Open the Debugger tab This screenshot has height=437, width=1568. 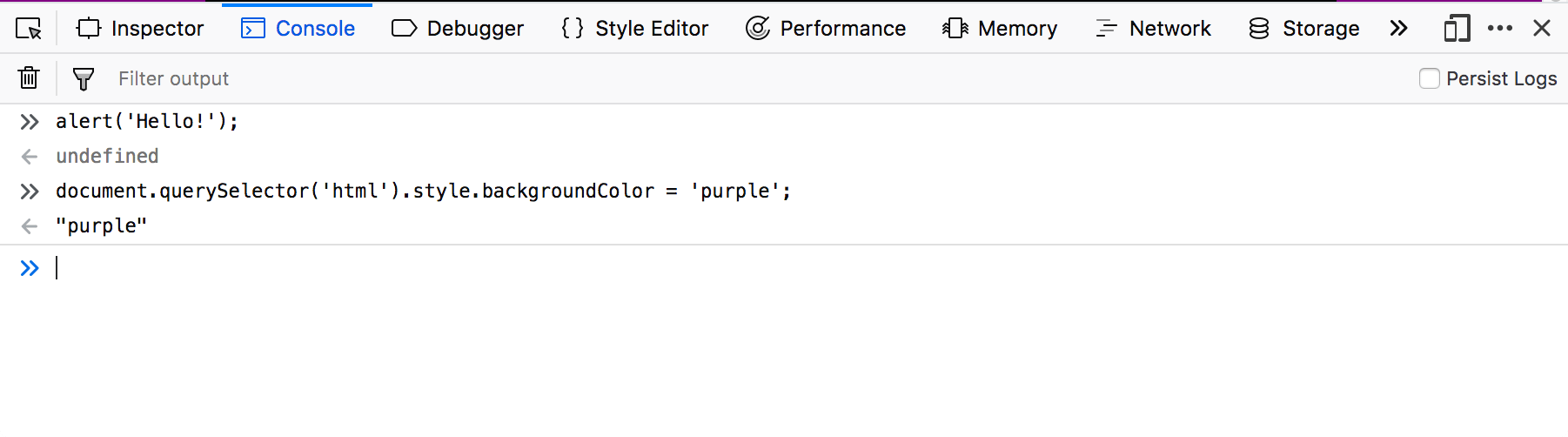tap(458, 29)
